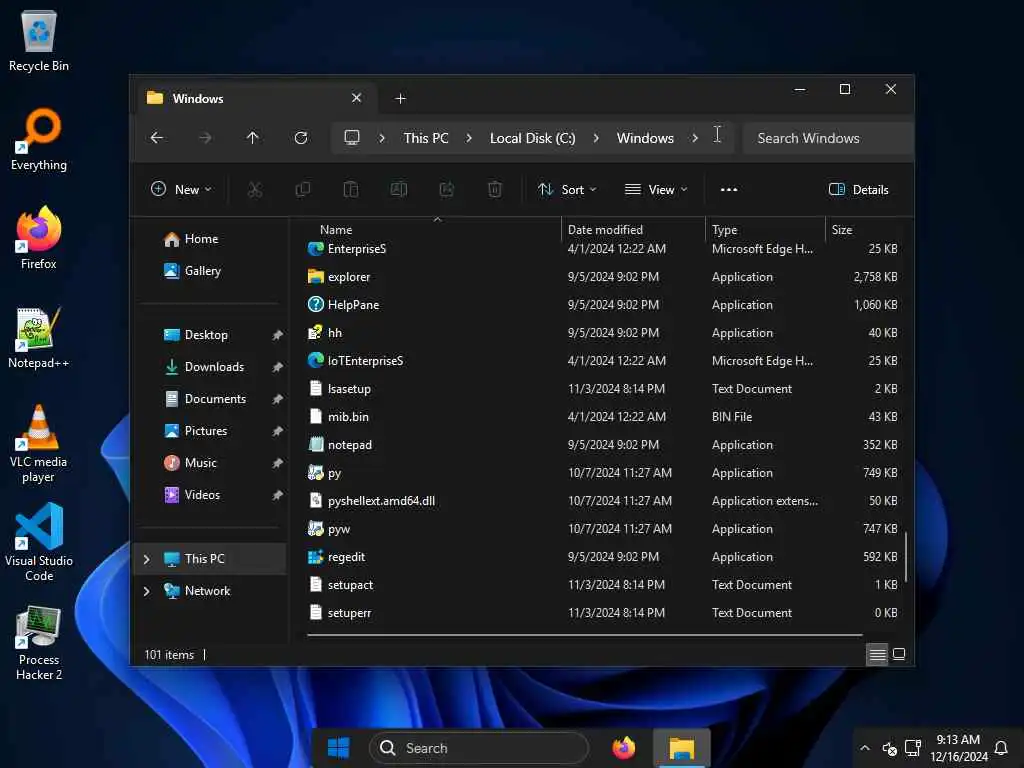Click chevron after This PC breadcrumb

pyautogui.click(x=469, y=138)
